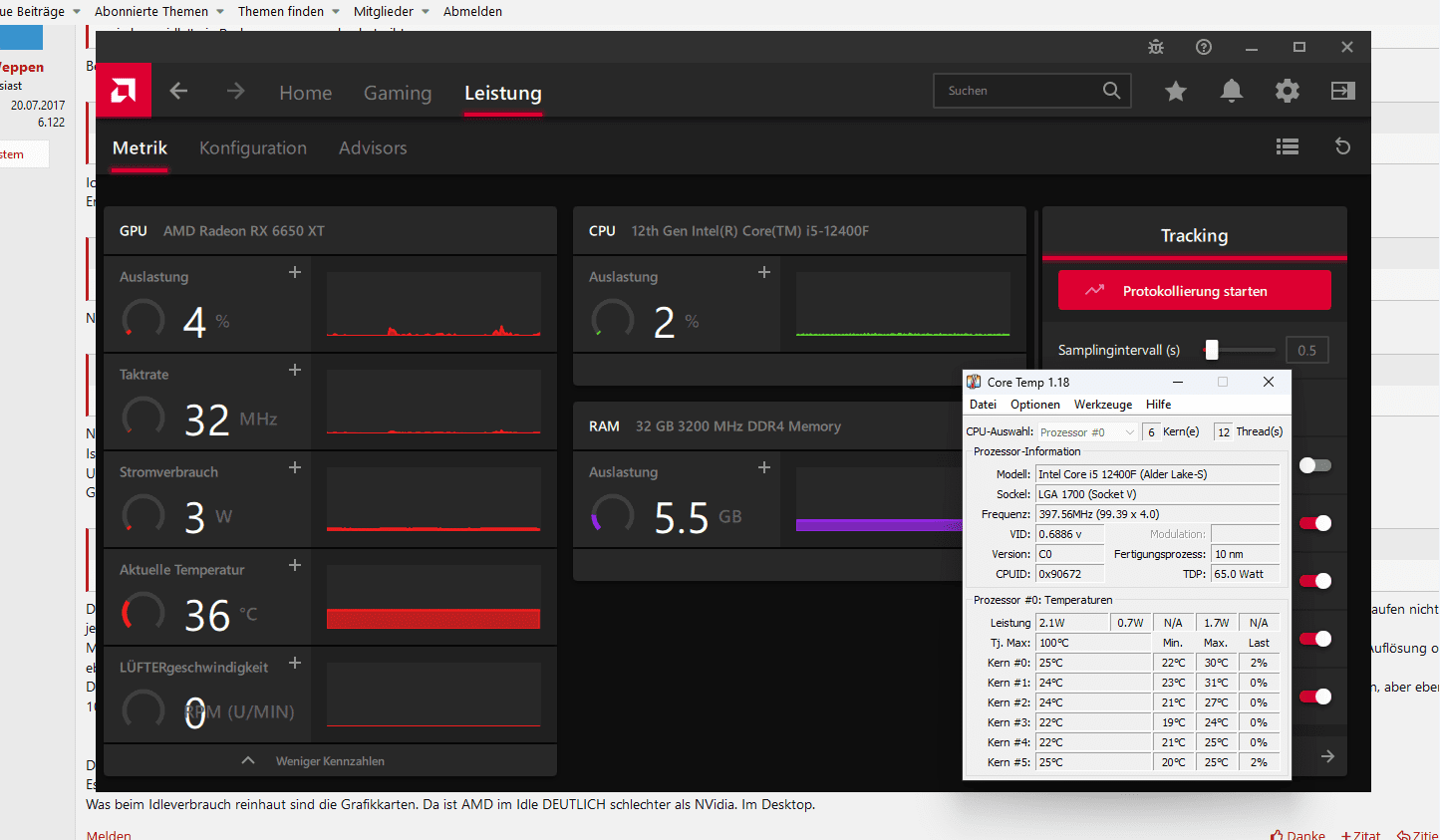Toggle the third tracking switch
Image resolution: width=1440 pixels, height=840 pixels.
[x=1315, y=581]
